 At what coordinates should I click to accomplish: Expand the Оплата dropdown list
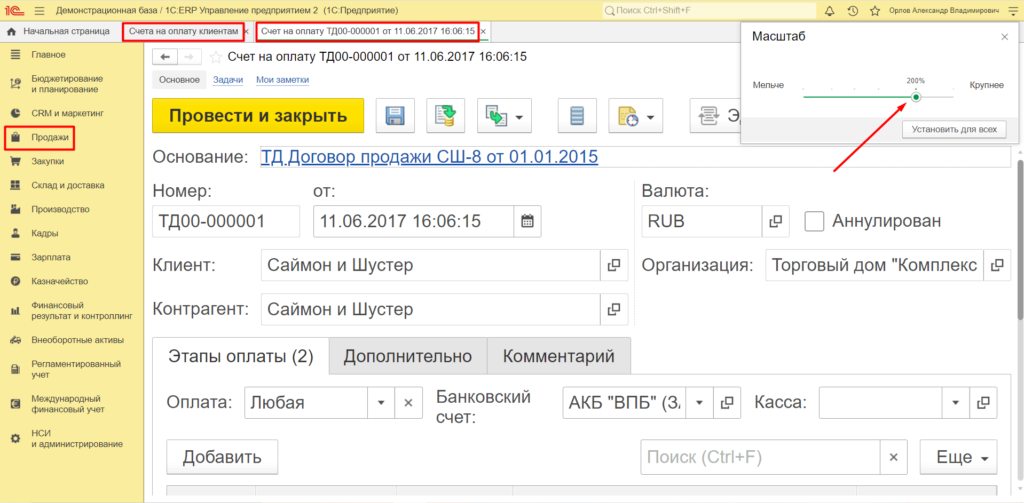point(380,403)
